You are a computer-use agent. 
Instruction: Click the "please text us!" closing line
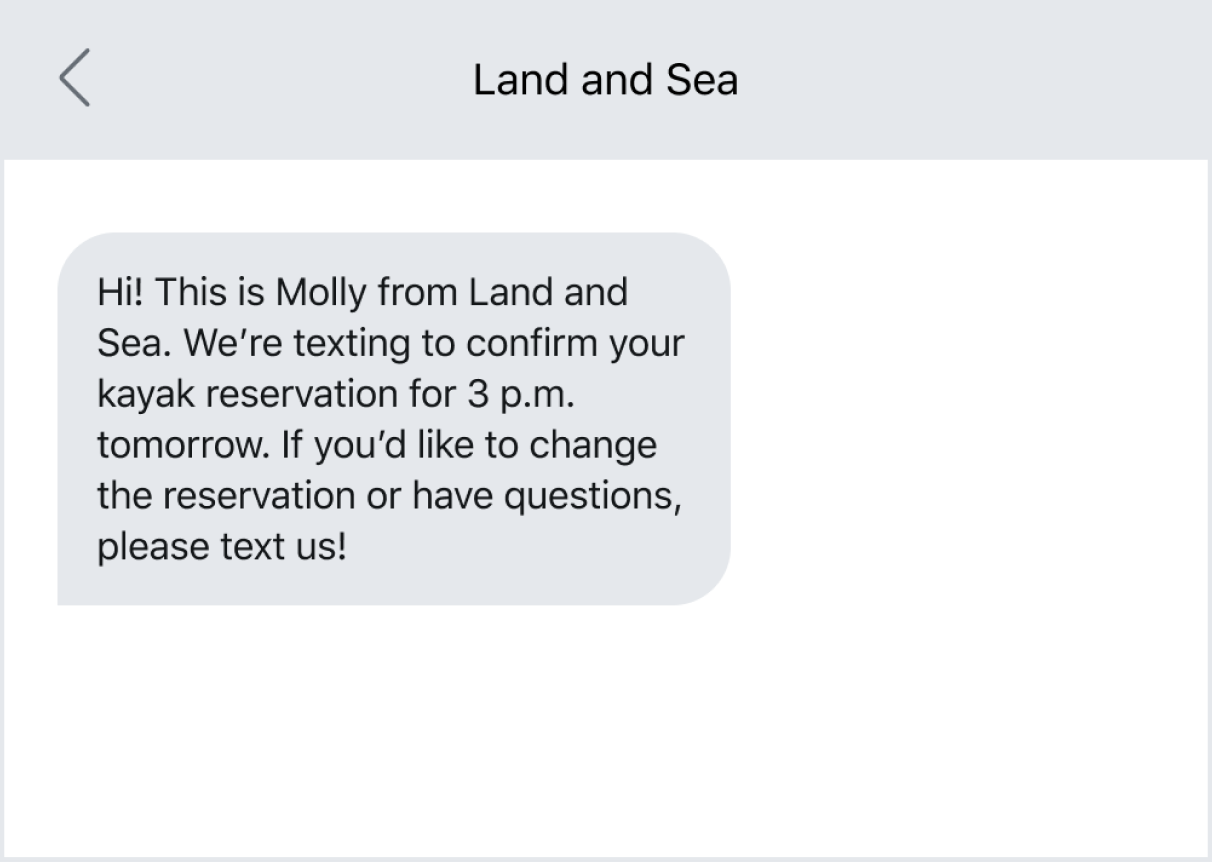coord(221,548)
